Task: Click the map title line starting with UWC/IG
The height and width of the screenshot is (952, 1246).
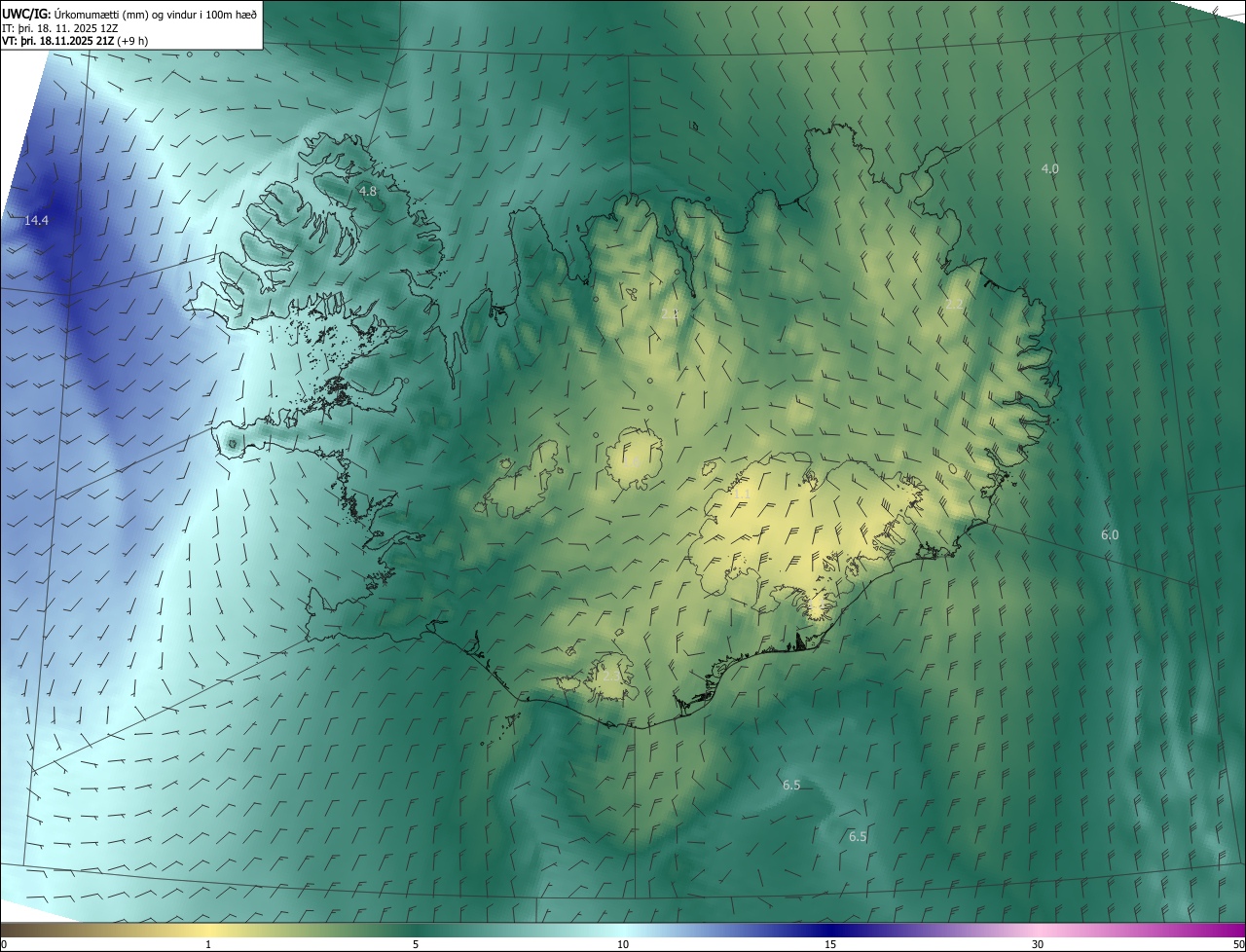Action: coord(129,14)
